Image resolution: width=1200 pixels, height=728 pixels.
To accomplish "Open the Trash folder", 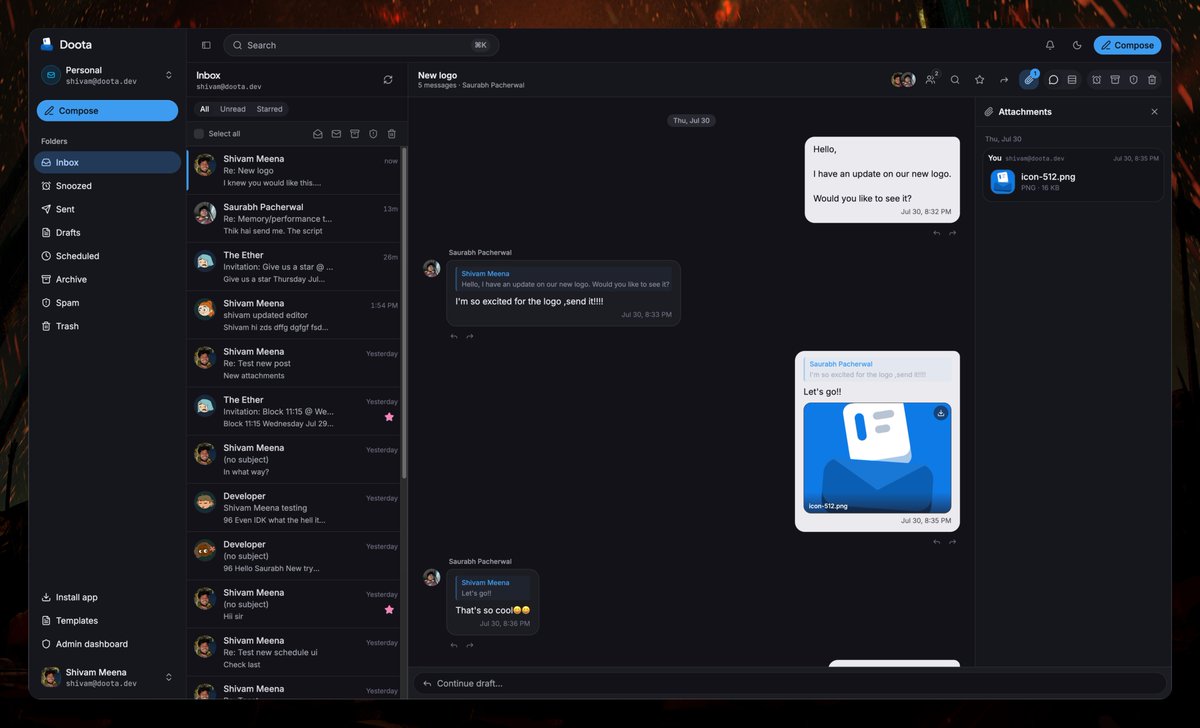I will [x=107, y=326].
